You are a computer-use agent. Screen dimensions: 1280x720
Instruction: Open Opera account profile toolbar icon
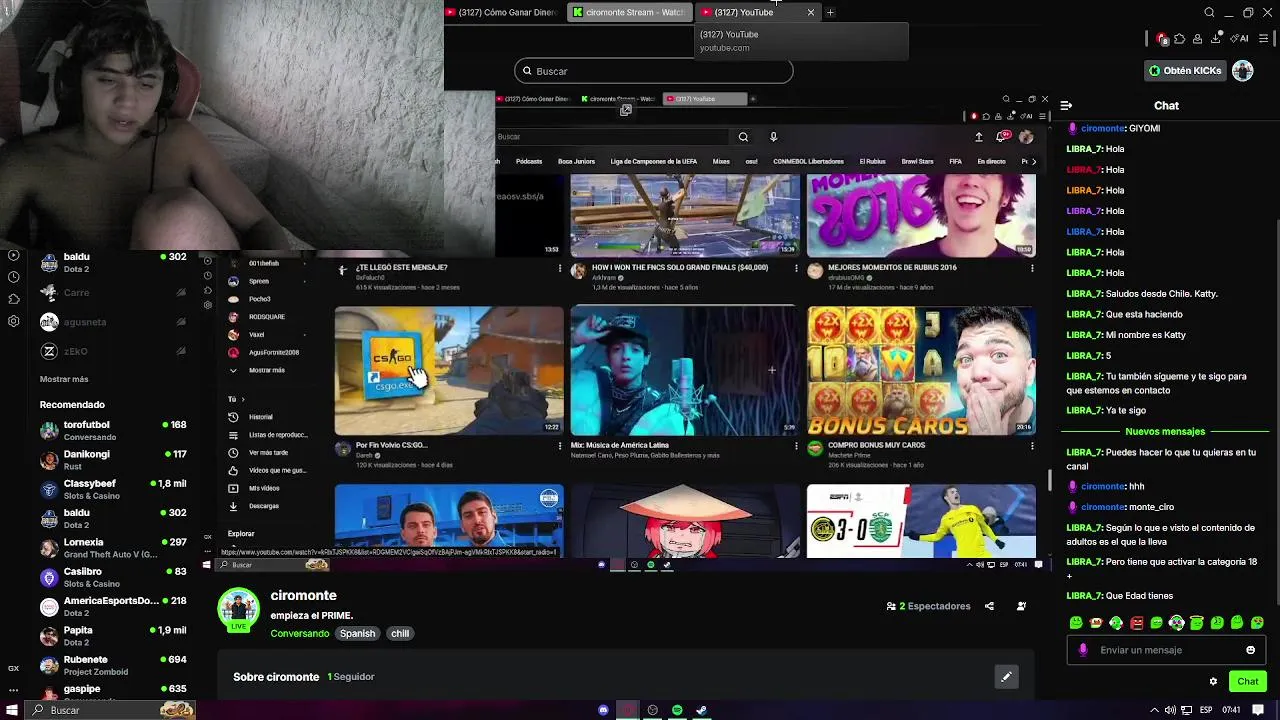point(1198,39)
